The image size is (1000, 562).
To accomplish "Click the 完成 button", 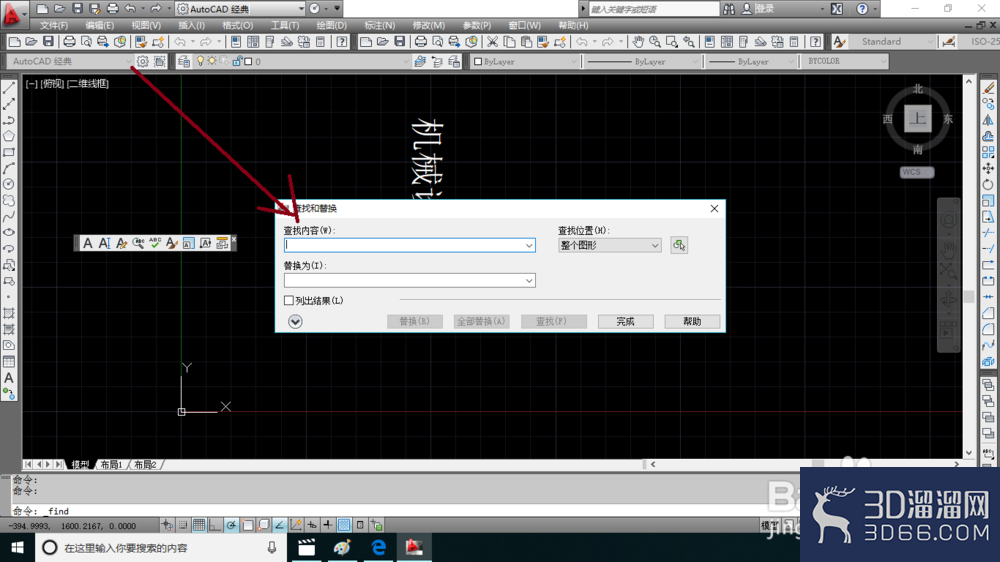I will pos(626,322).
